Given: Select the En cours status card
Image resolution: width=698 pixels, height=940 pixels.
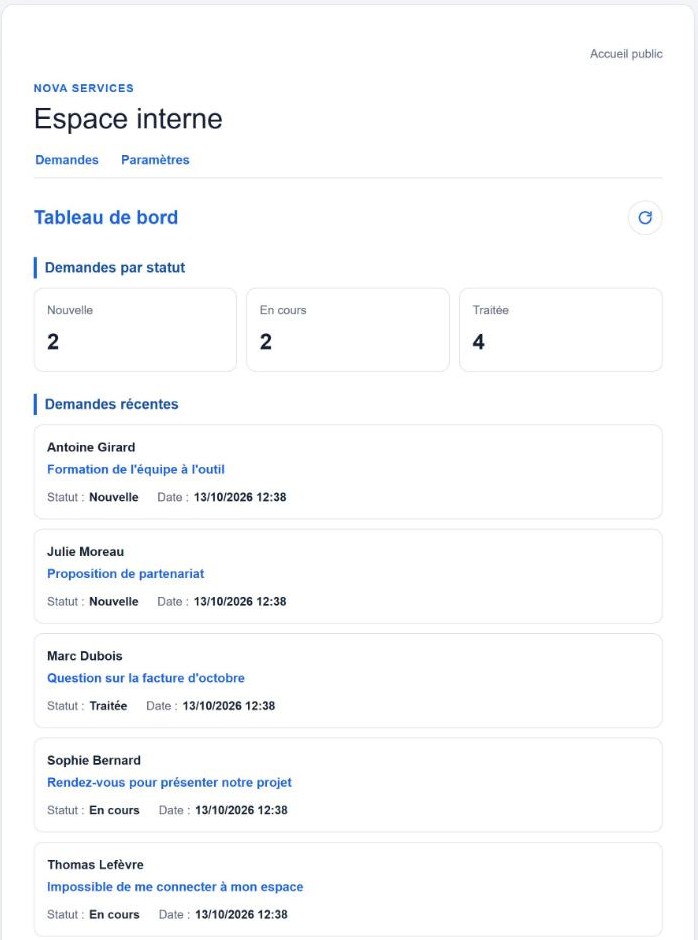Looking at the screenshot, I should click(348, 330).
